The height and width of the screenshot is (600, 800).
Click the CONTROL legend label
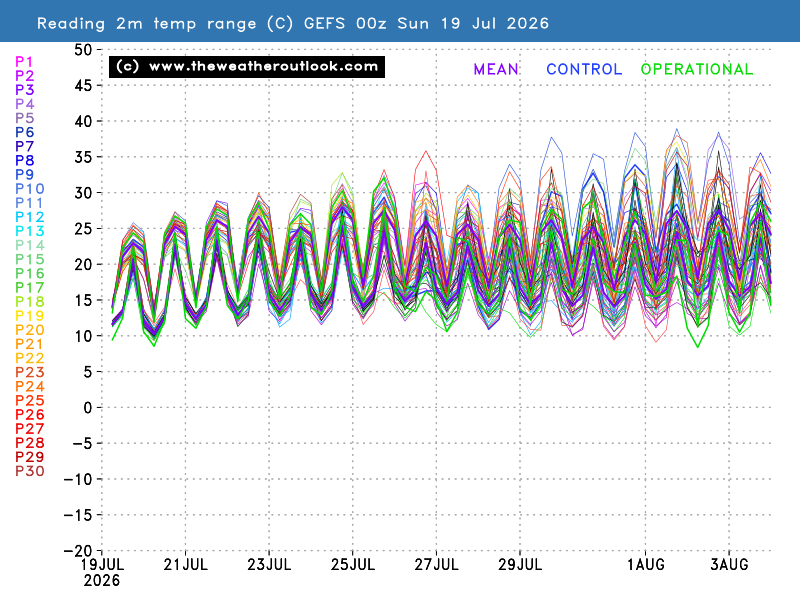tap(584, 69)
